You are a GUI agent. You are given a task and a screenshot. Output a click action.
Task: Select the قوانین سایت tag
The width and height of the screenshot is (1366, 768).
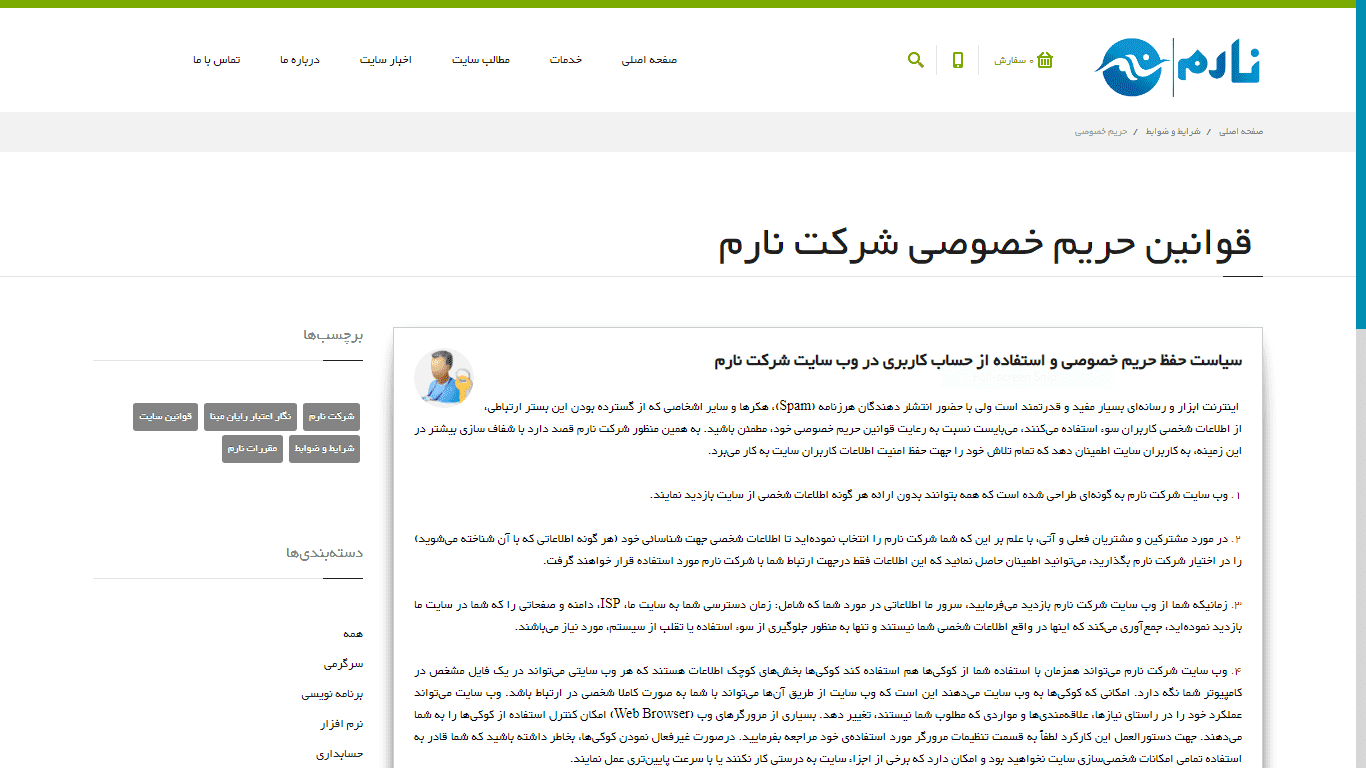click(165, 417)
